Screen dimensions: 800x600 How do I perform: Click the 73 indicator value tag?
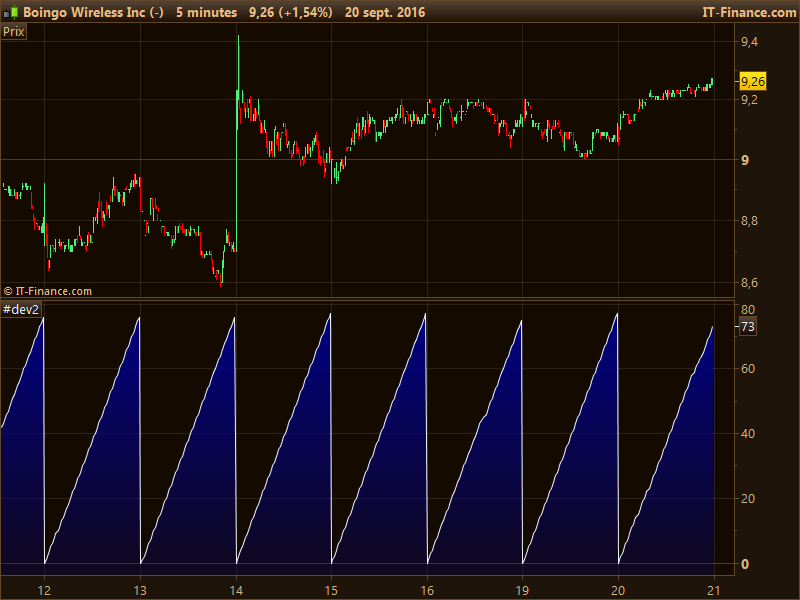click(748, 327)
